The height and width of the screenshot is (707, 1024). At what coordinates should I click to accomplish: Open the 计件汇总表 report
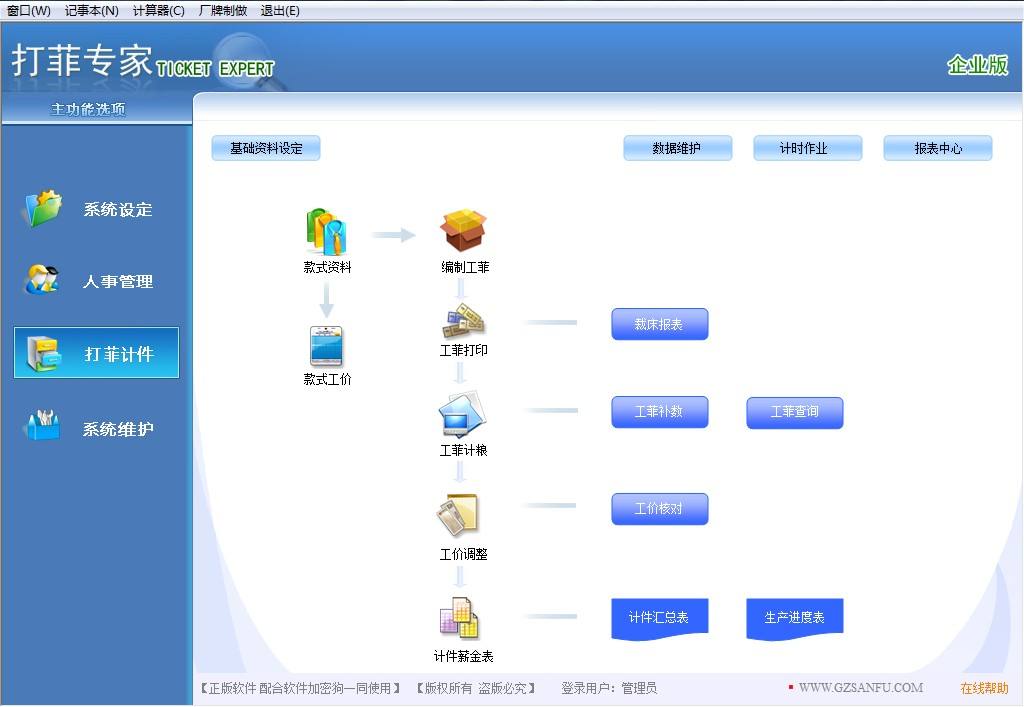pos(660,618)
